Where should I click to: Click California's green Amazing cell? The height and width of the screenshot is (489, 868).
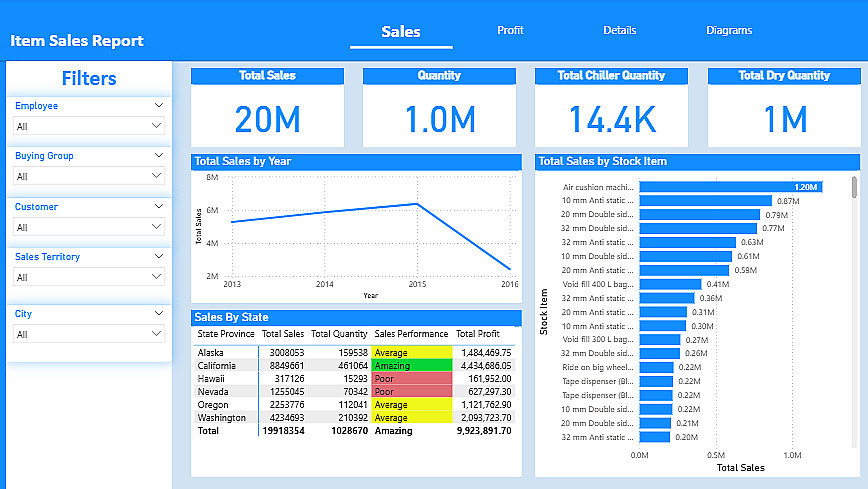[412, 366]
